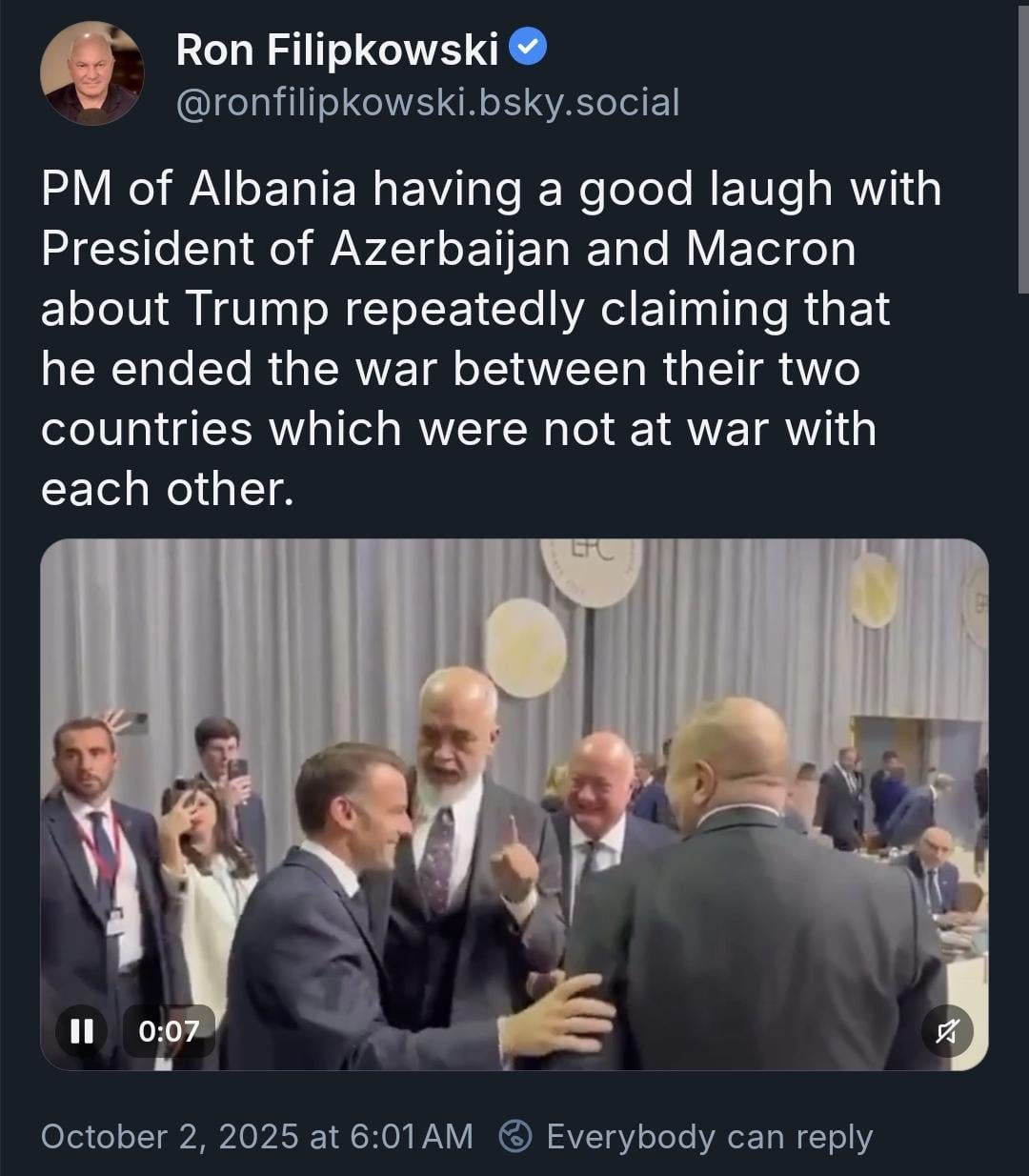
Task: Click the 'each other.' final text line
Action: [x=164, y=488]
